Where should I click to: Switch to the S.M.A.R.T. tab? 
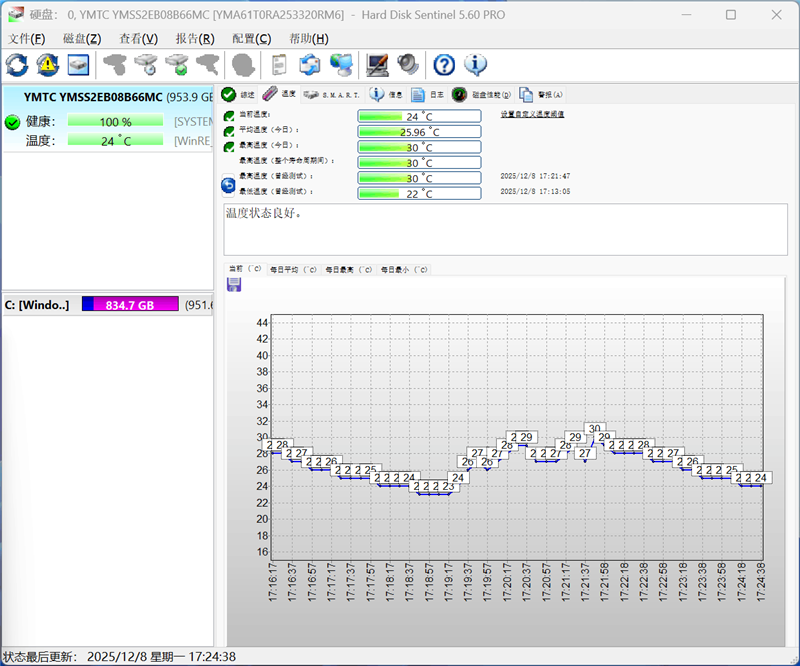pos(331,95)
